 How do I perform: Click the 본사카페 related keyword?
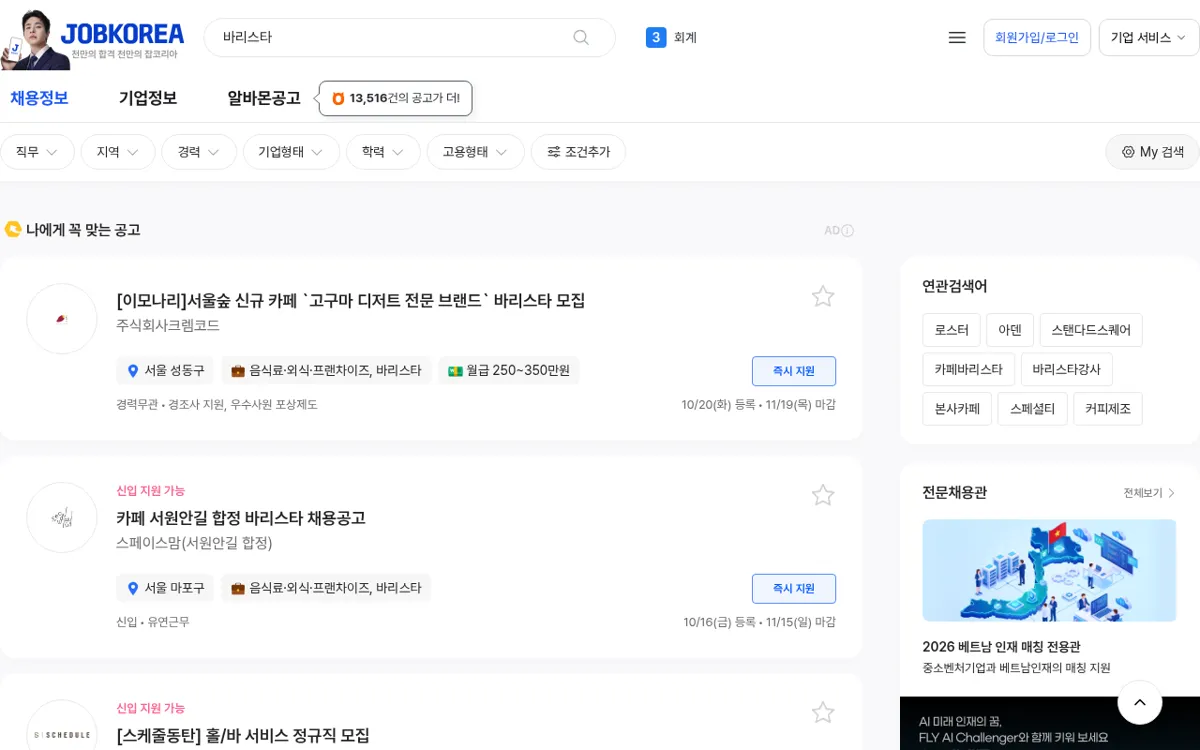click(x=957, y=409)
